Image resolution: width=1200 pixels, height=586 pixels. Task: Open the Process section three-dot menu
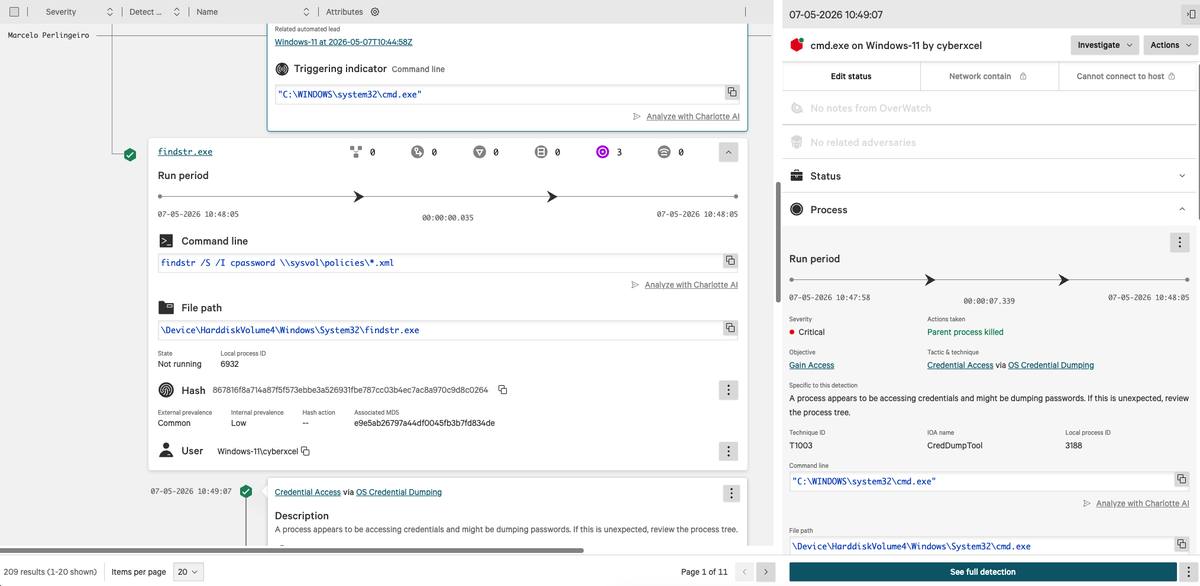tap(1179, 242)
